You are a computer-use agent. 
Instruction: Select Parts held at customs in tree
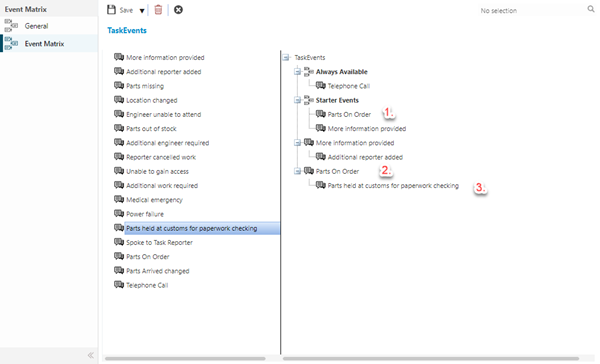click(393, 185)
